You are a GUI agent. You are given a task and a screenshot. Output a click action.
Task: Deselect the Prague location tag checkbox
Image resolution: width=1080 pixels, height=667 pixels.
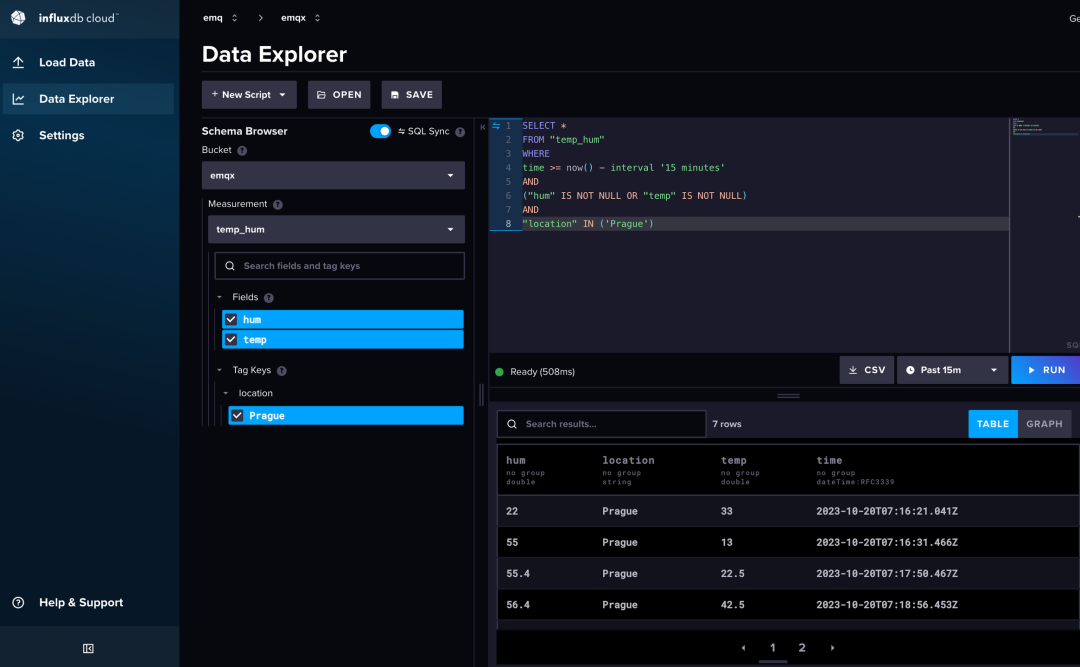click(x=237, y=416)
